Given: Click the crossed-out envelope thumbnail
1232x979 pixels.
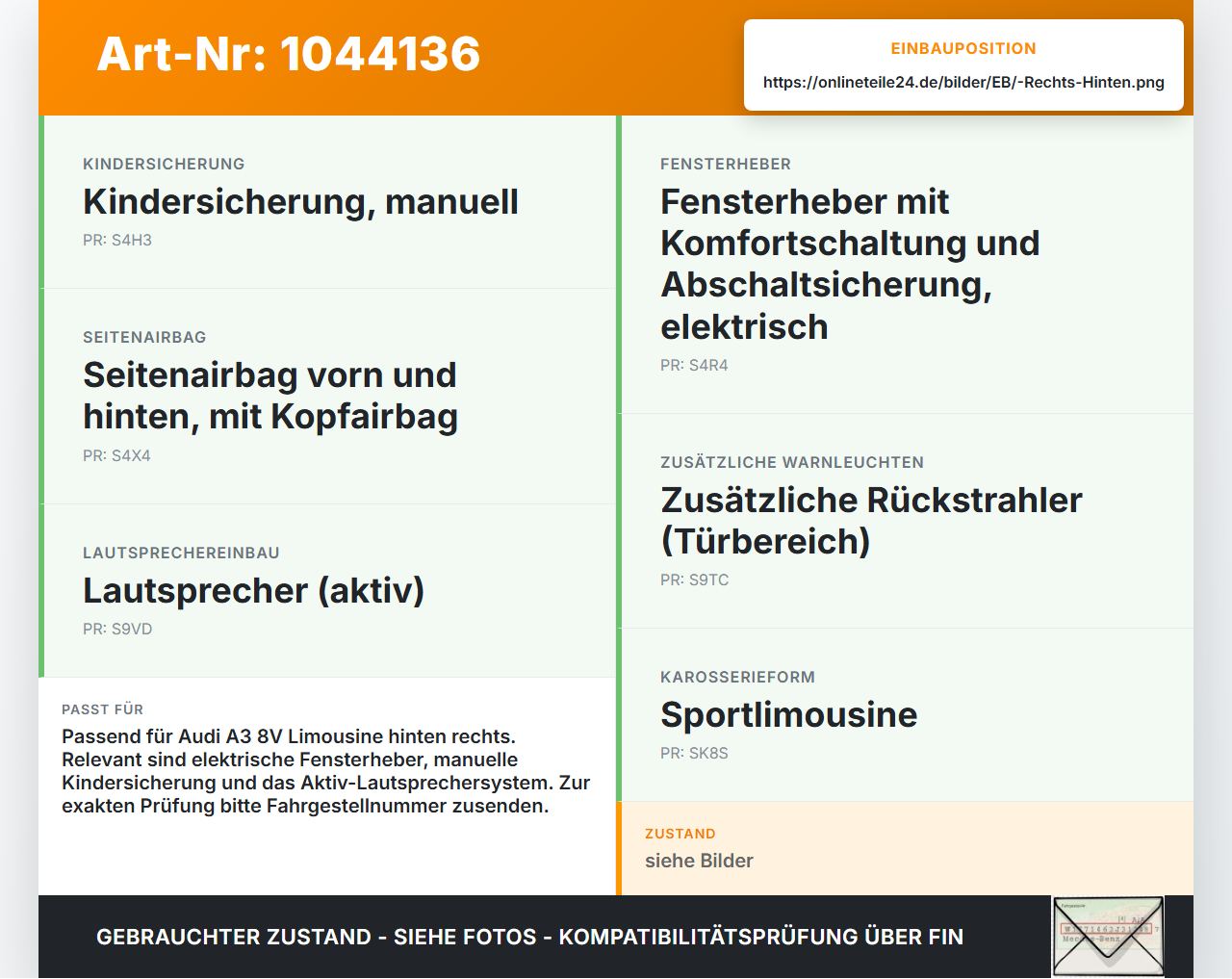Looking at the screenshot, I should 1108,937.
